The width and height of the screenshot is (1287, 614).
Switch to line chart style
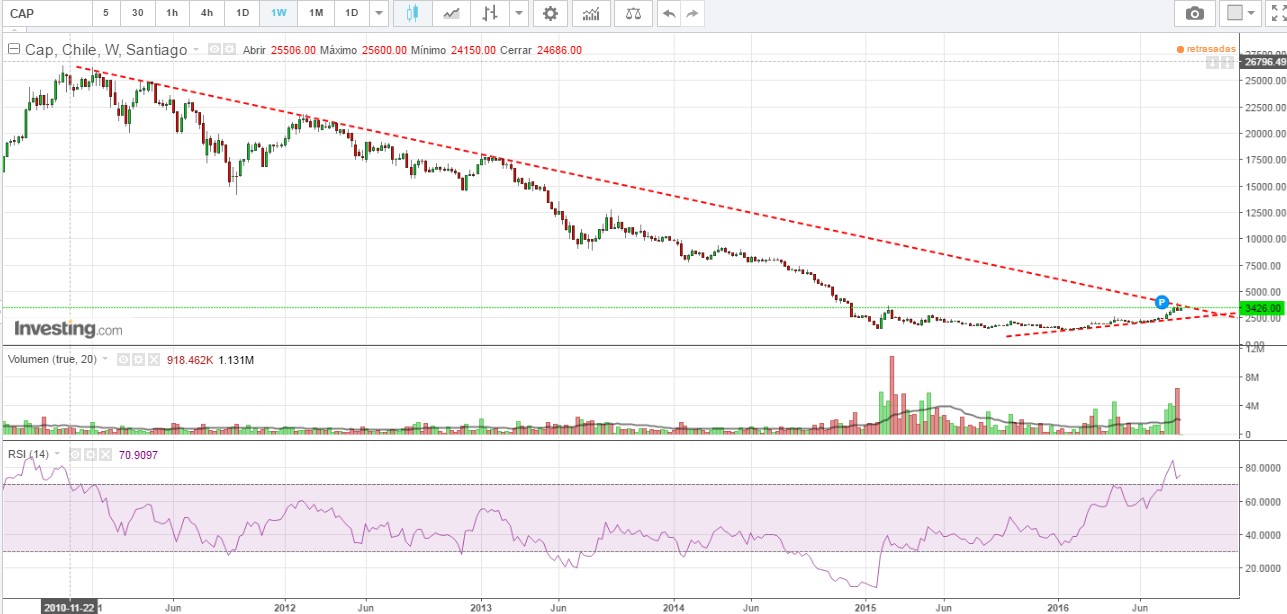click(x=452, y=13)
